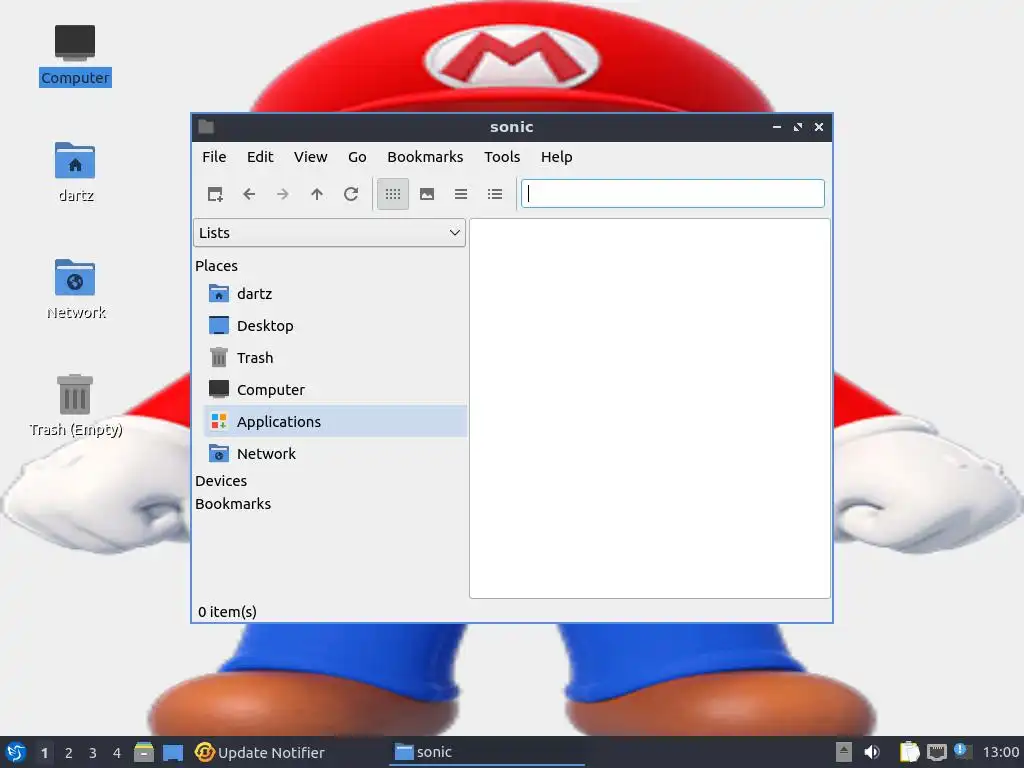Go back to previous folder
1024x768 pixels.
249,194
